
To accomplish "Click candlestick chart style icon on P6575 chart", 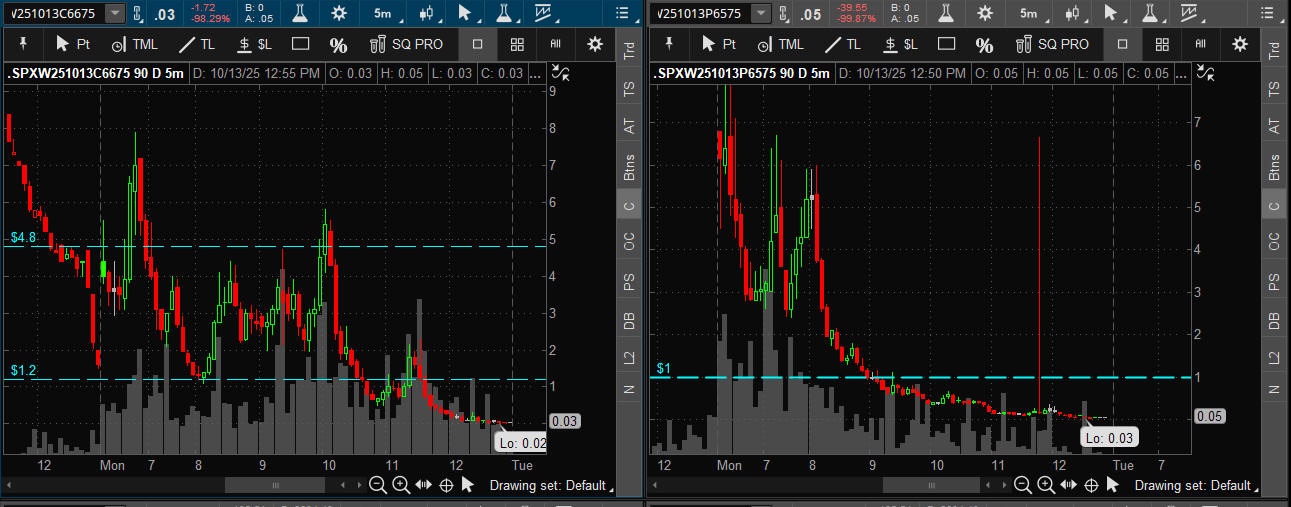I will click(1073, 13).
